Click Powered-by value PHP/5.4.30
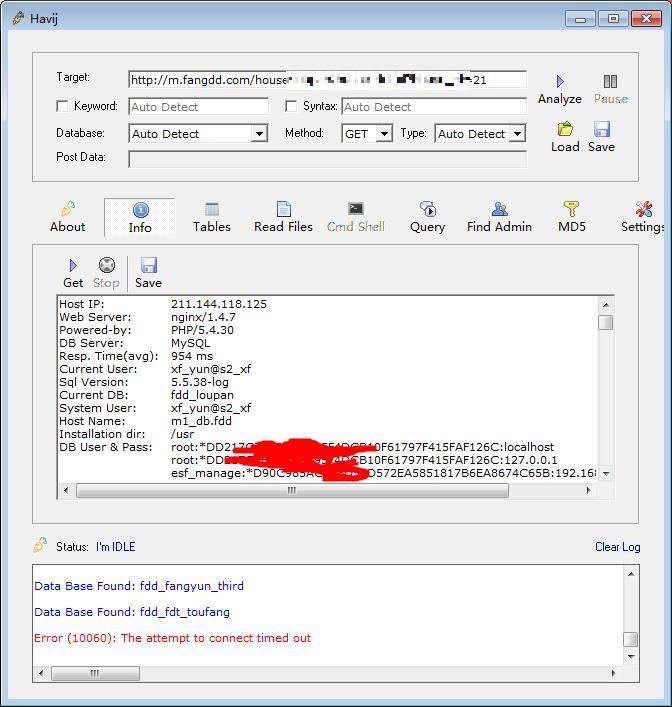The image size is (672, 707). point(202,330)
